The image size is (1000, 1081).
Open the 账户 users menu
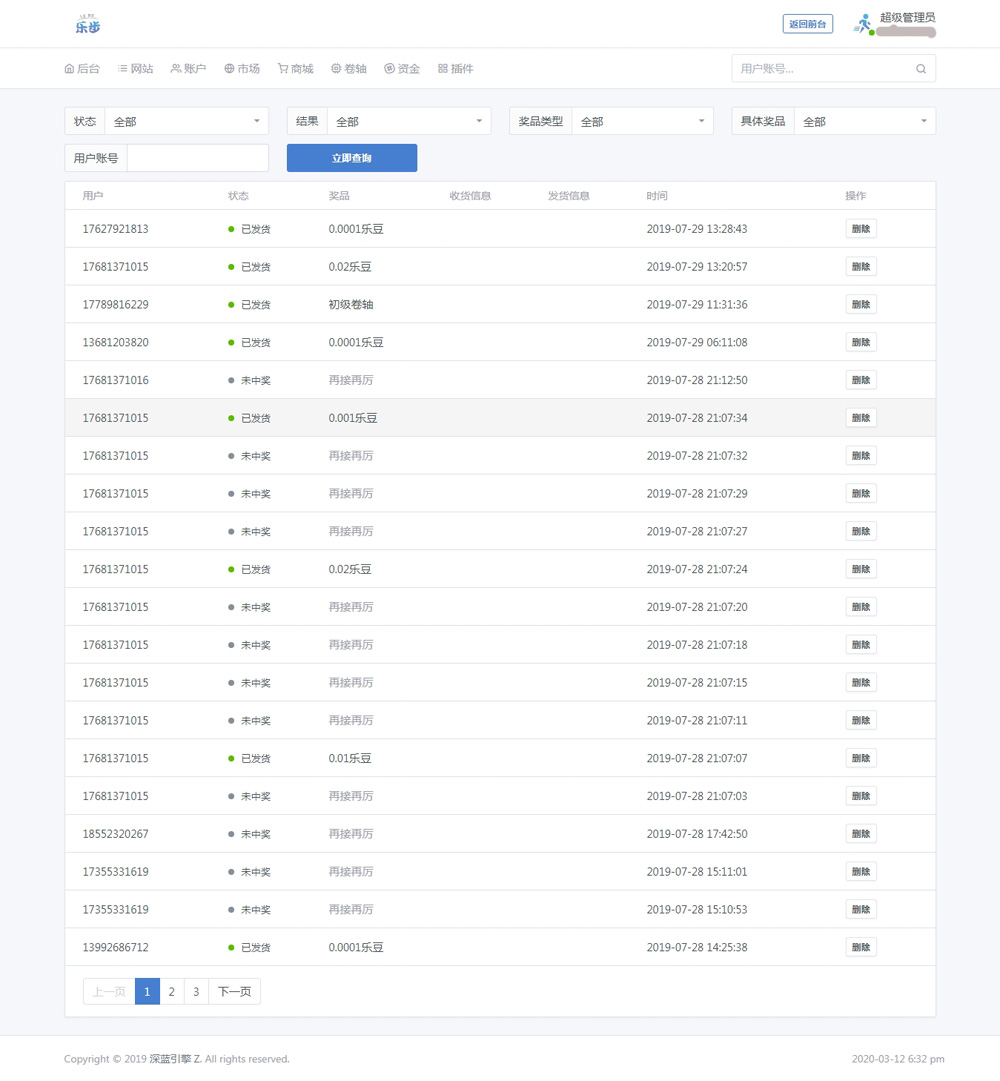pyautogui.click(x=188, y=69)
